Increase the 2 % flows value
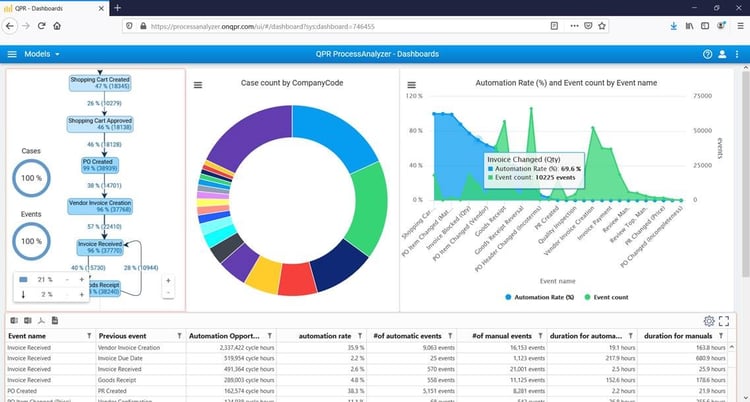The image size is (750, 402). pos(81,294)
